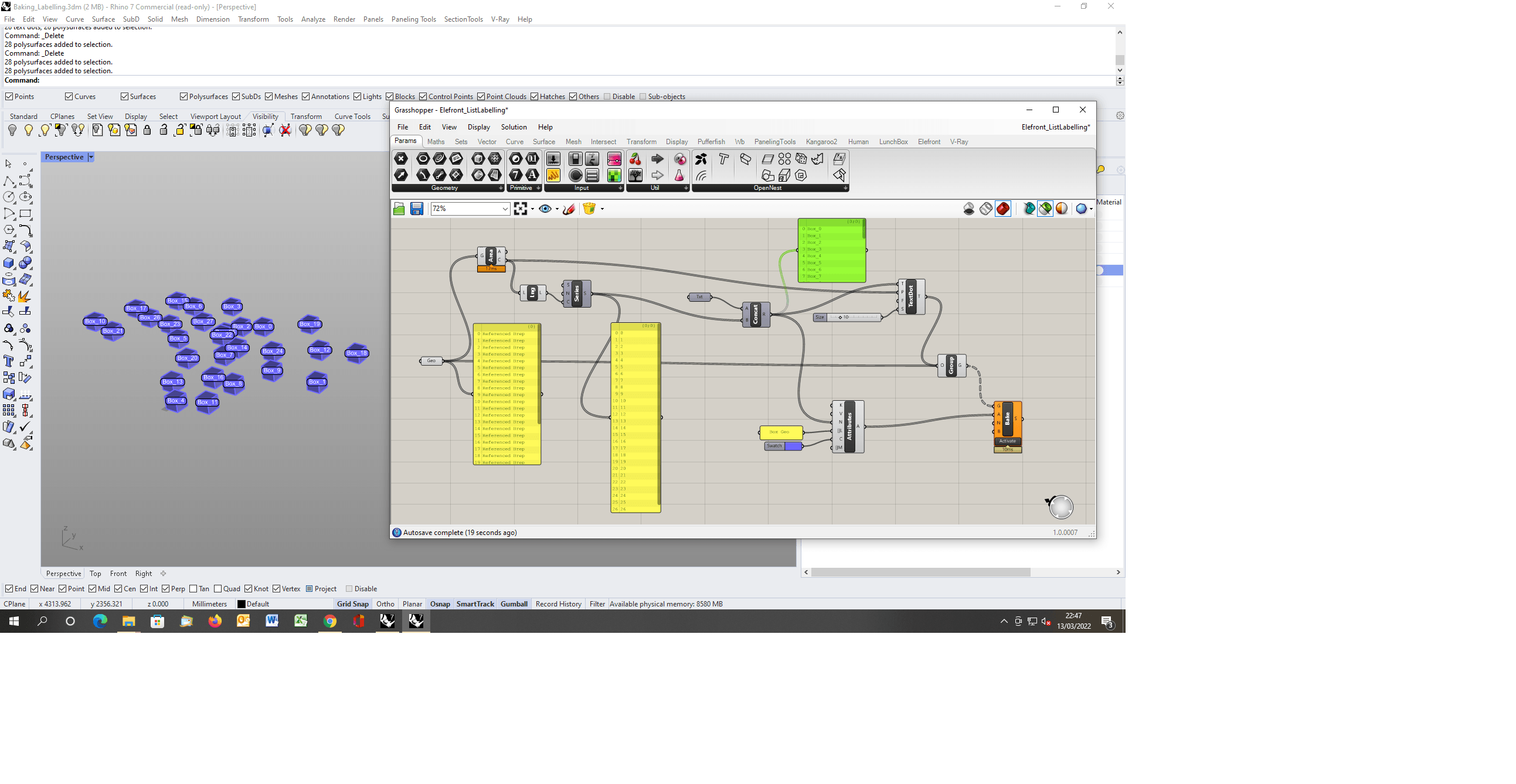Viewport: 1516px width, 784px height.
Task: Open the Perspective viewport dropdown arrow
Action: pos(91,157)
